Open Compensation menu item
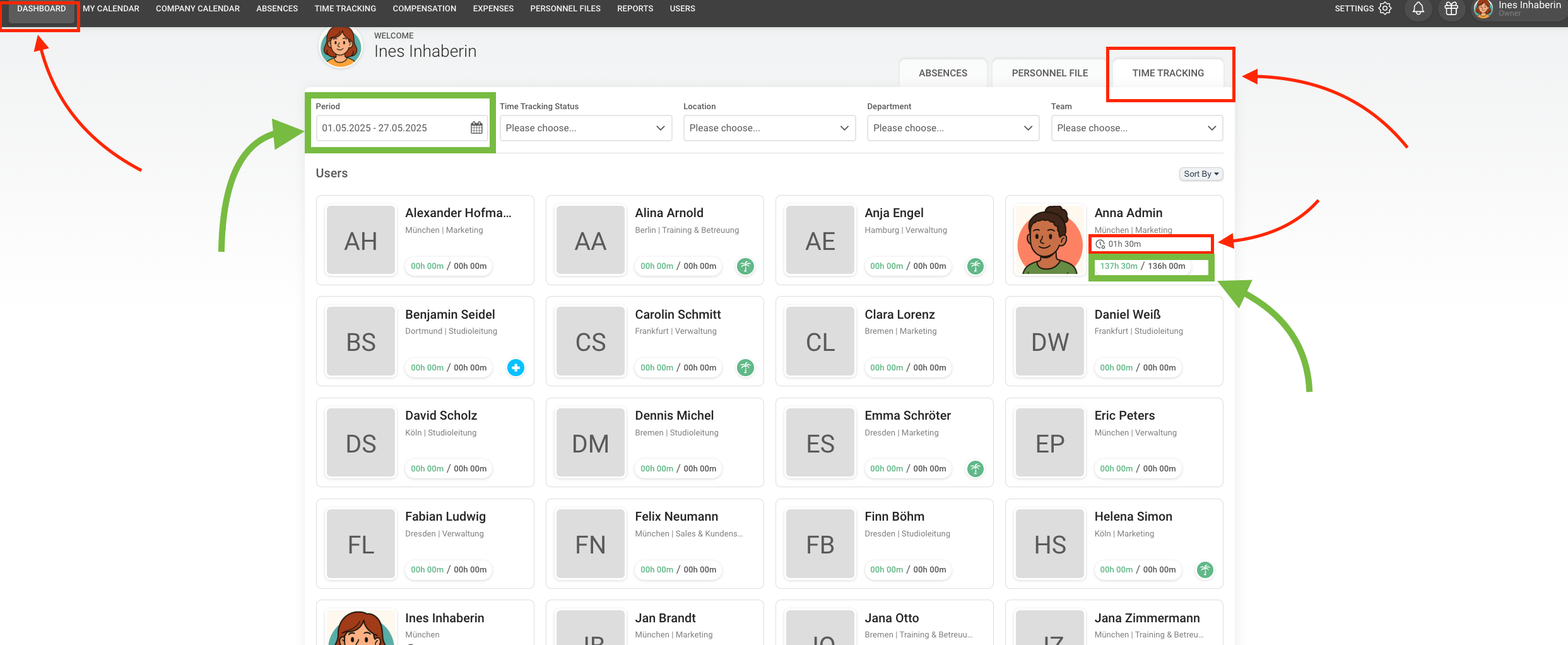 click(x=425, y=9)
